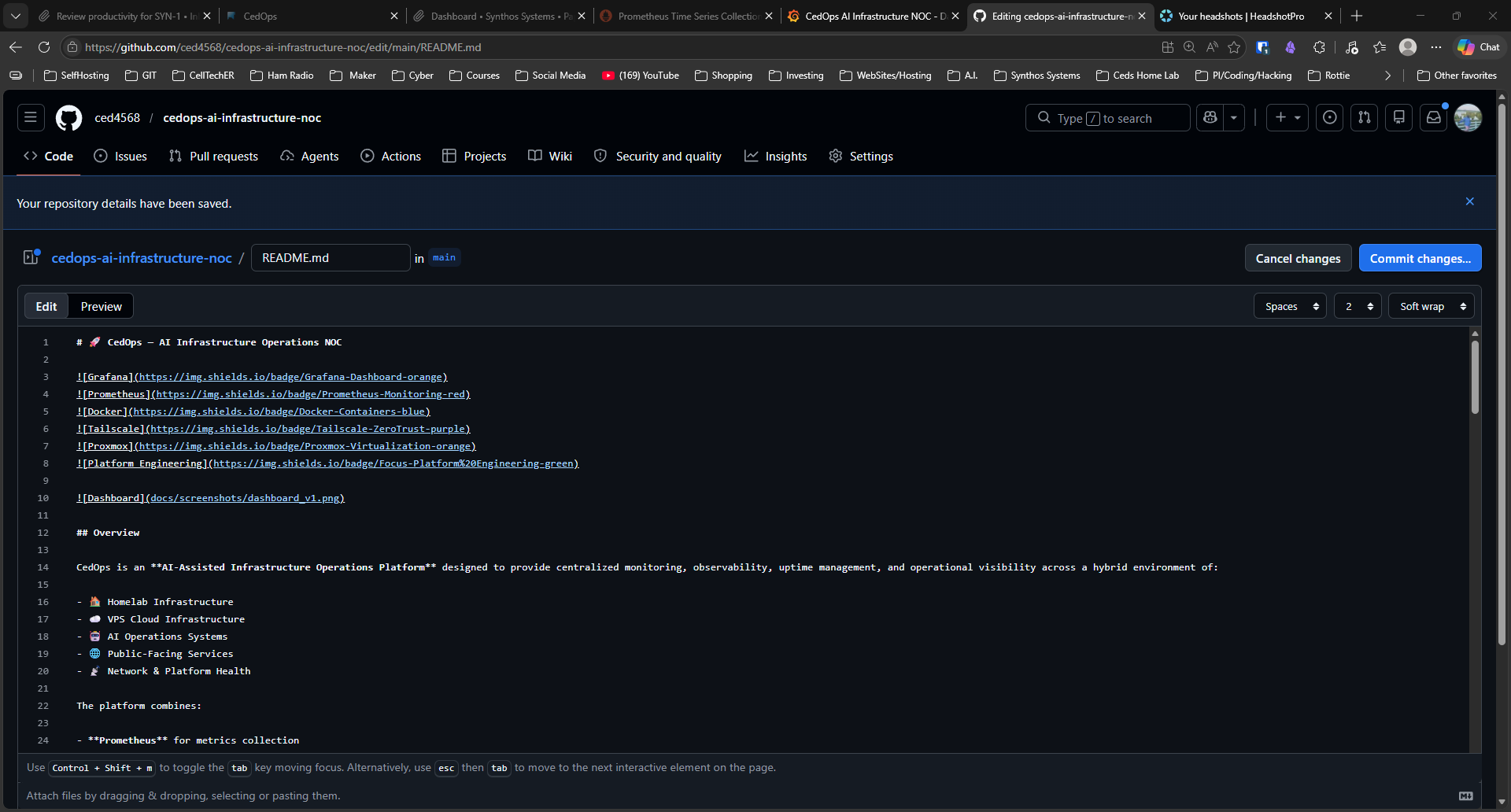This screenshot has width=1511, height=812.
Task: View site information padlock icon
Action: click(72, 47)
